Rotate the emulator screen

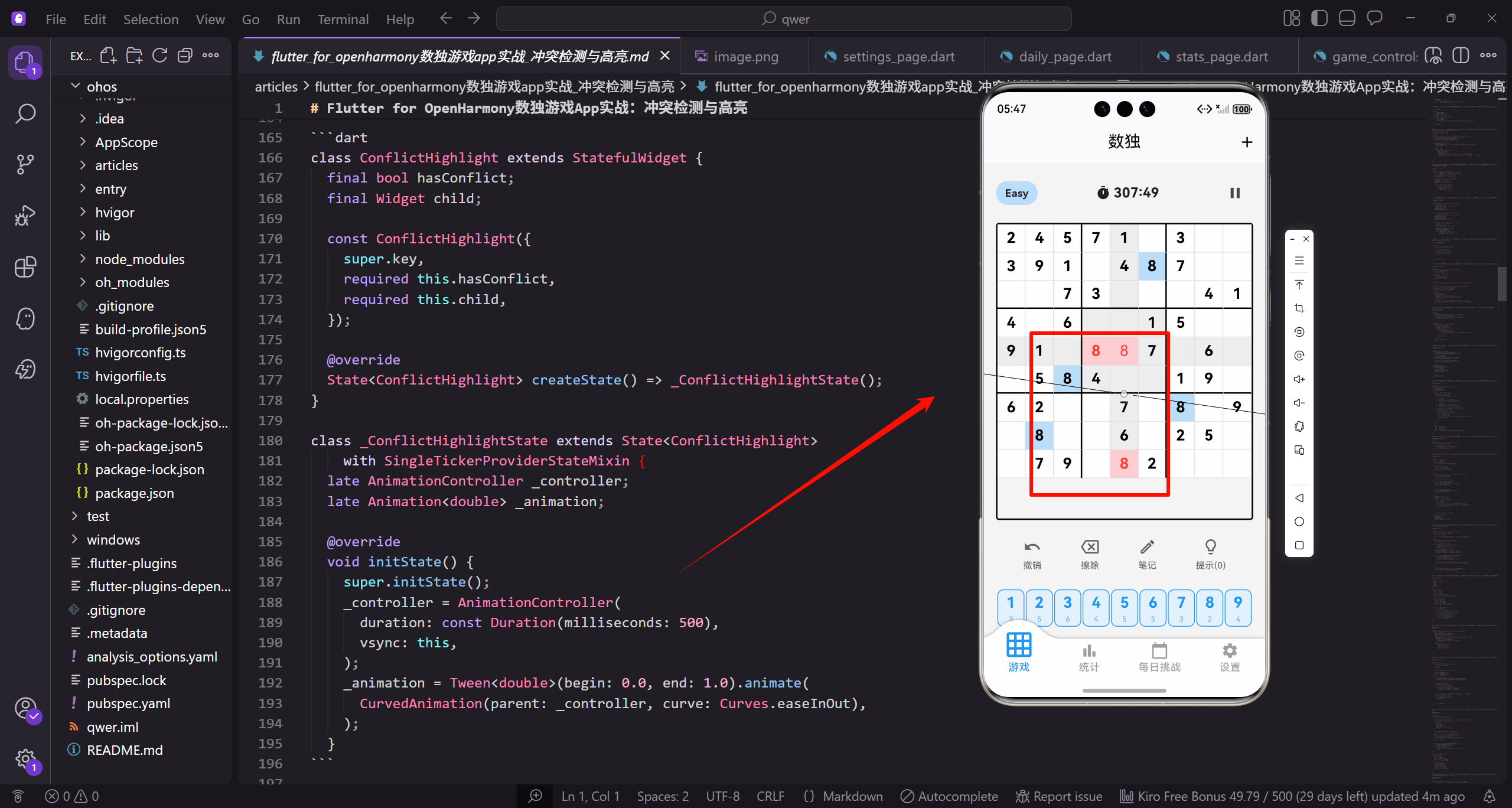coord(1299,426)
